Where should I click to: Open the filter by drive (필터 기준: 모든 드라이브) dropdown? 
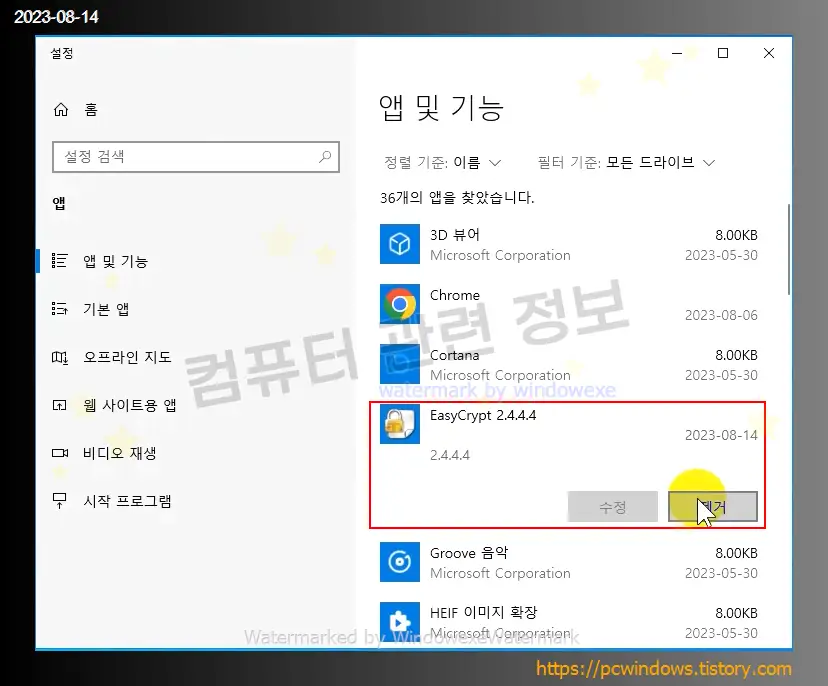tap(626, 163)
